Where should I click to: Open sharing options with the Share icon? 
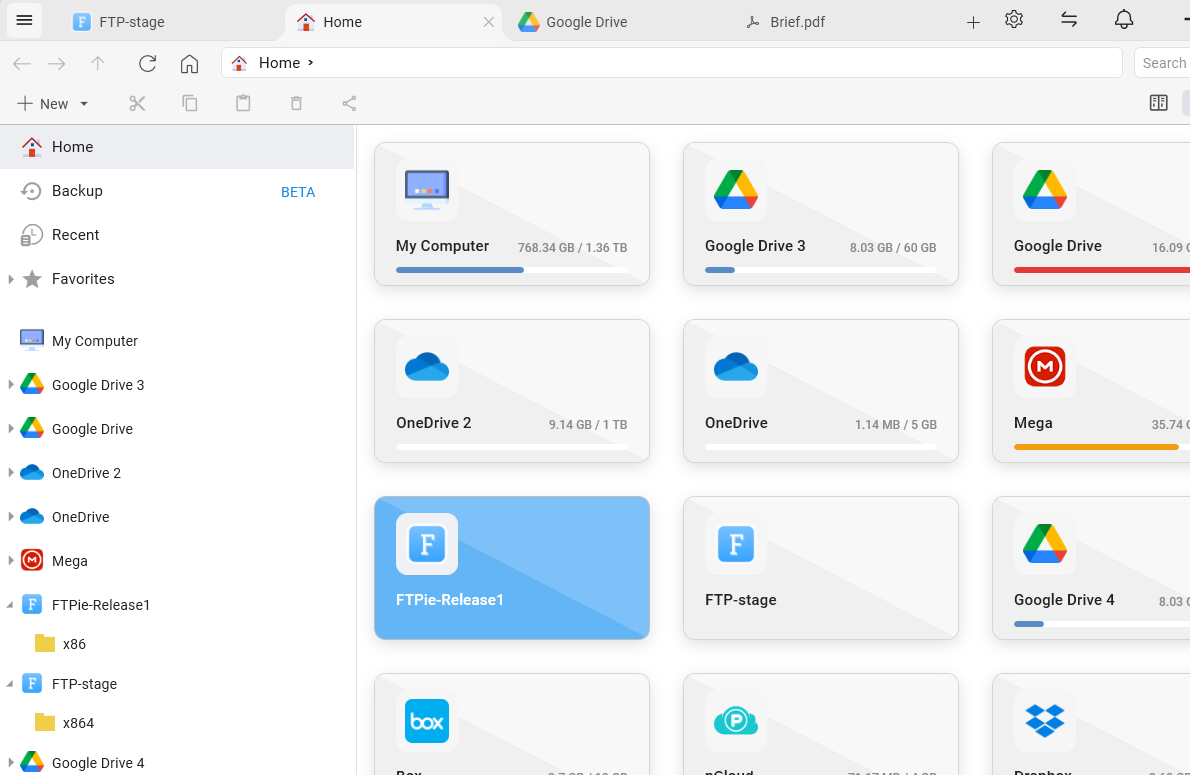coord(349,103)
